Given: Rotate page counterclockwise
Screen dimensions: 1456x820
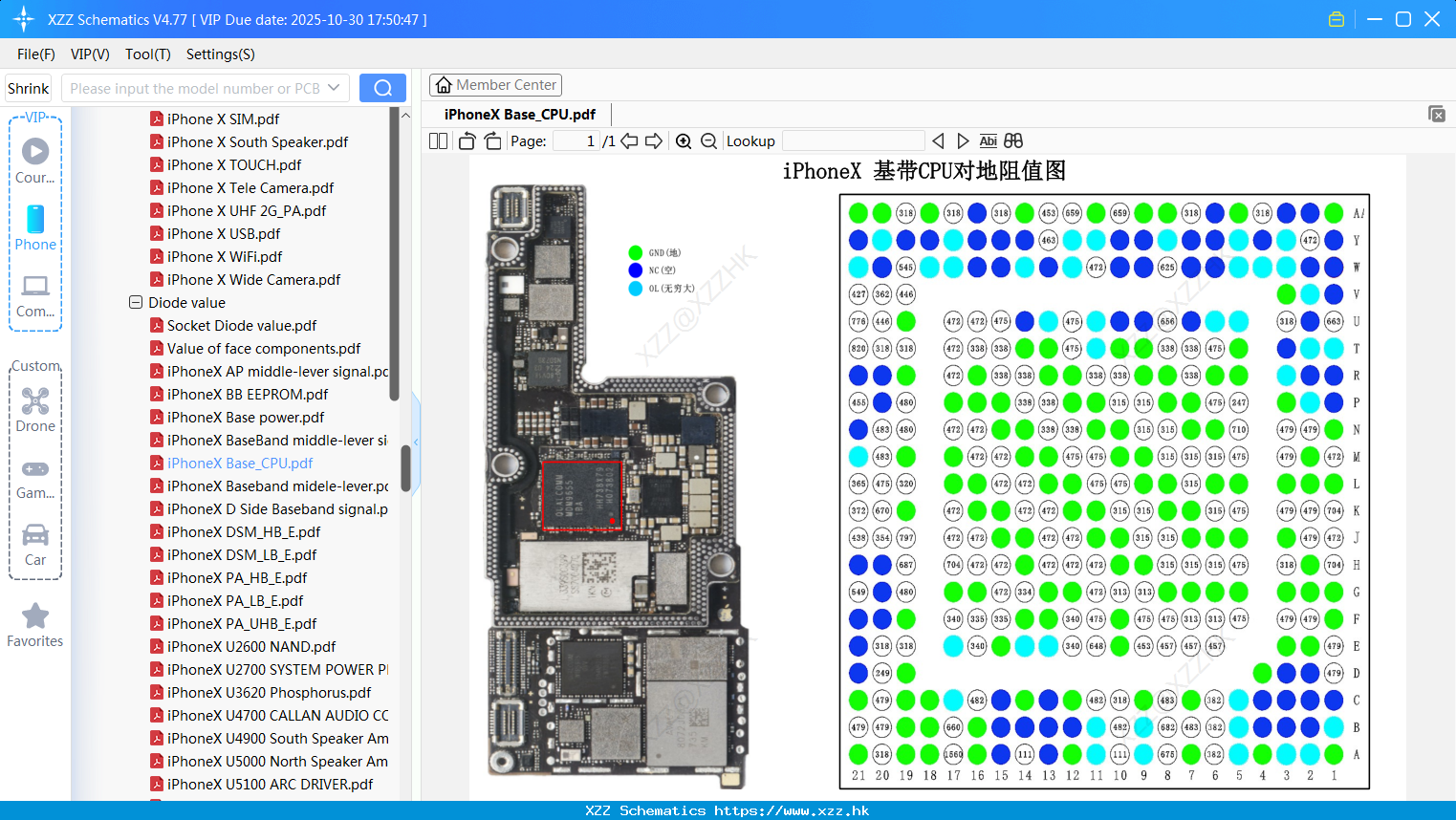Looking at the screenshot, I should [x=467, y=140].
